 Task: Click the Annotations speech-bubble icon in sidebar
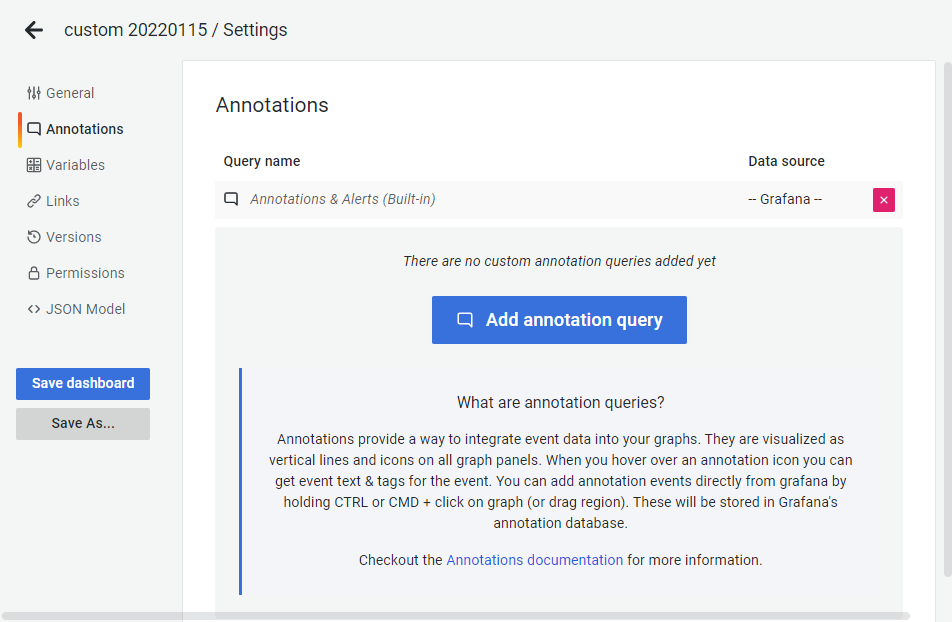click(34, 128)
